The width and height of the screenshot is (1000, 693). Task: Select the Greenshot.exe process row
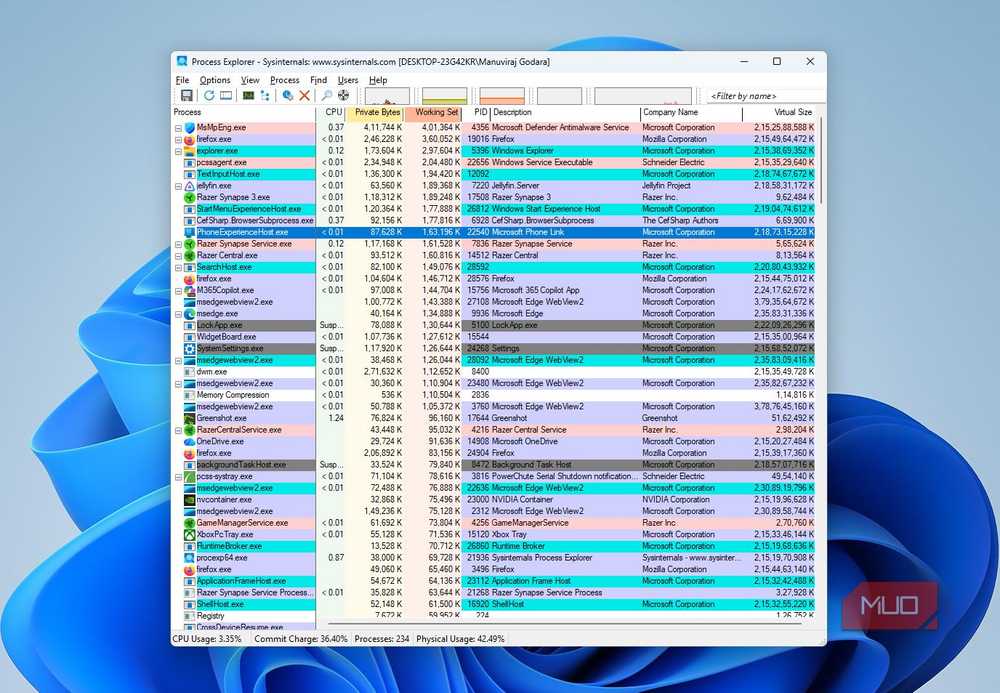point(494,418)
